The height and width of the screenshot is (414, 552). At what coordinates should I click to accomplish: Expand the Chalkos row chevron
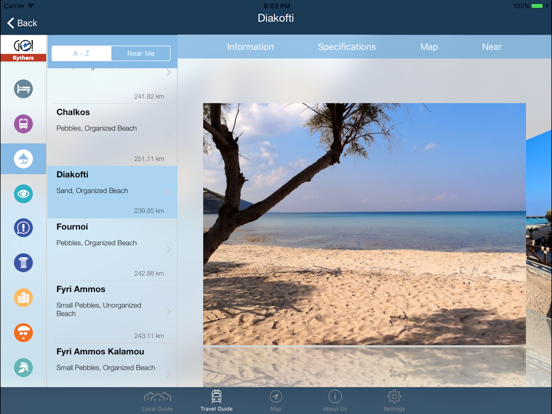169,135
